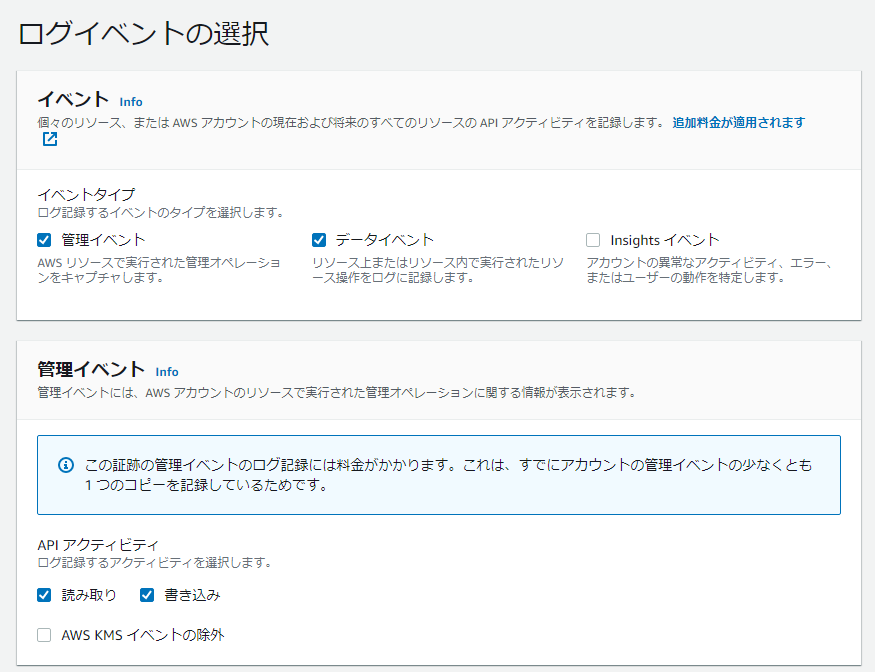Screen dimensions: 875x672
Task: Click the ログ記録するアクティビティを選択します description
Action: pos(155,563)
